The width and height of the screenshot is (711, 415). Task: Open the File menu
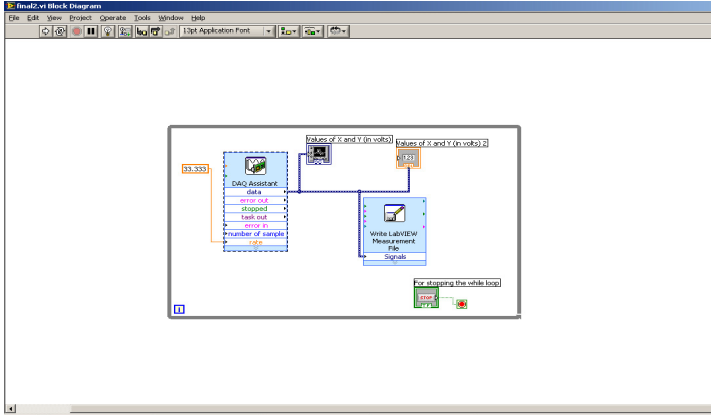coord(14,18)
